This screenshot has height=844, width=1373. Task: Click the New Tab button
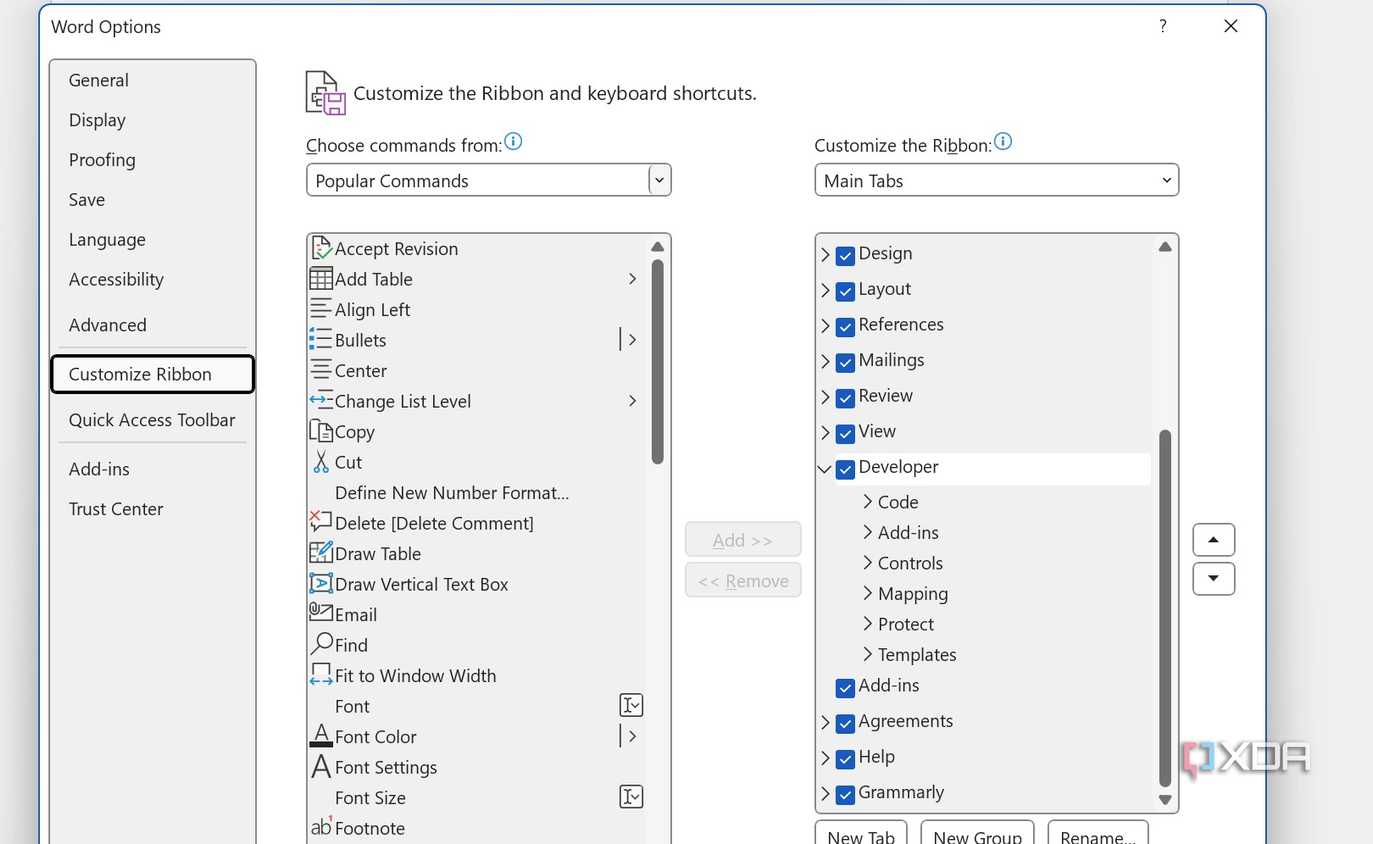tap(861, 834)
